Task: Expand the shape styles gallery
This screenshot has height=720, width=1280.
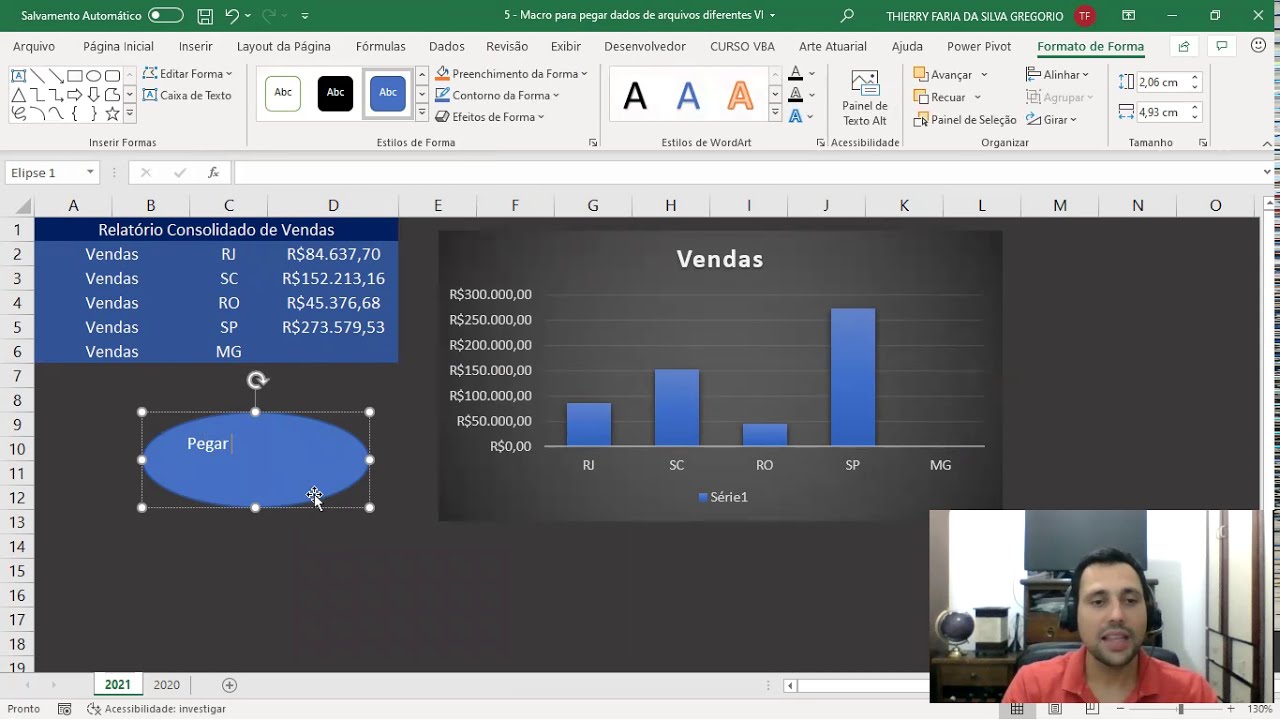Action: pos(422,114)
